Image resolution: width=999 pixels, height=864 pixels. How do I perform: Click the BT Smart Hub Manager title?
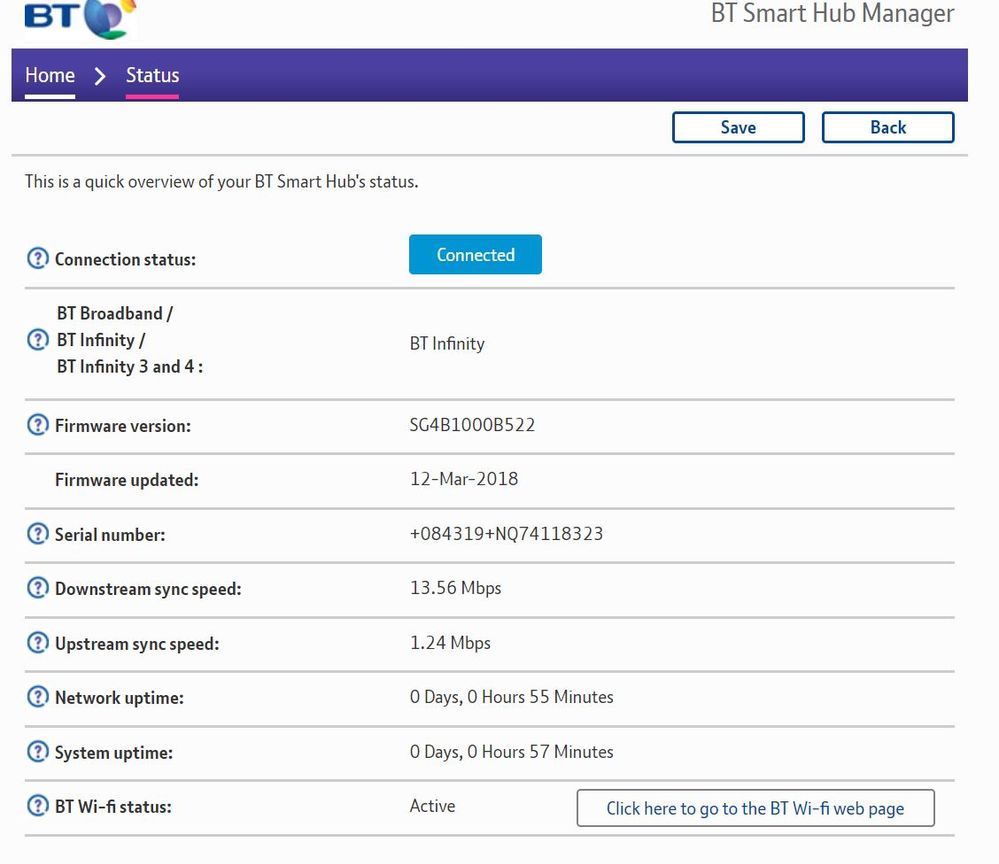(x=832, y=14)
